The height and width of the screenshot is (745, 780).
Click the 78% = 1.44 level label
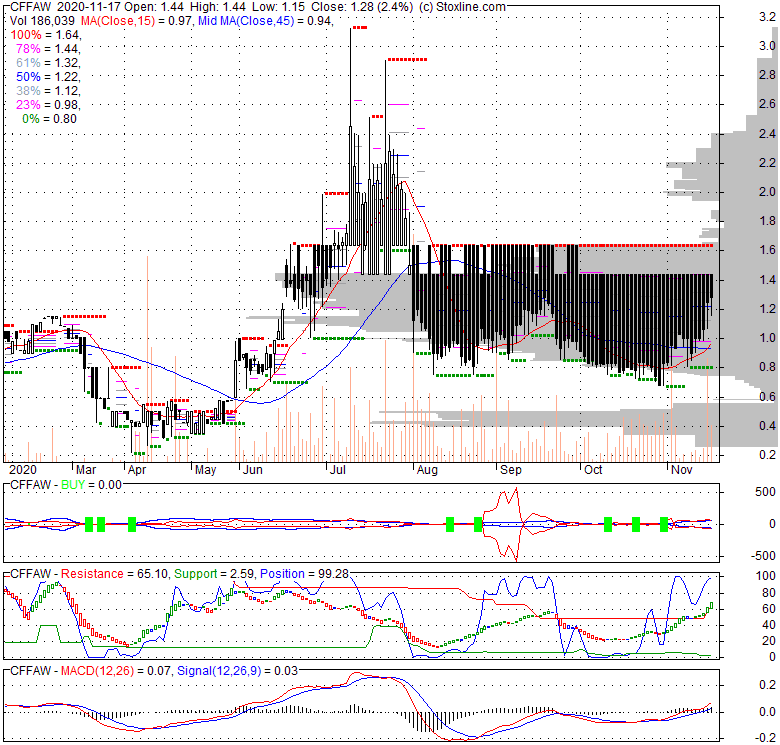[47, 49]
